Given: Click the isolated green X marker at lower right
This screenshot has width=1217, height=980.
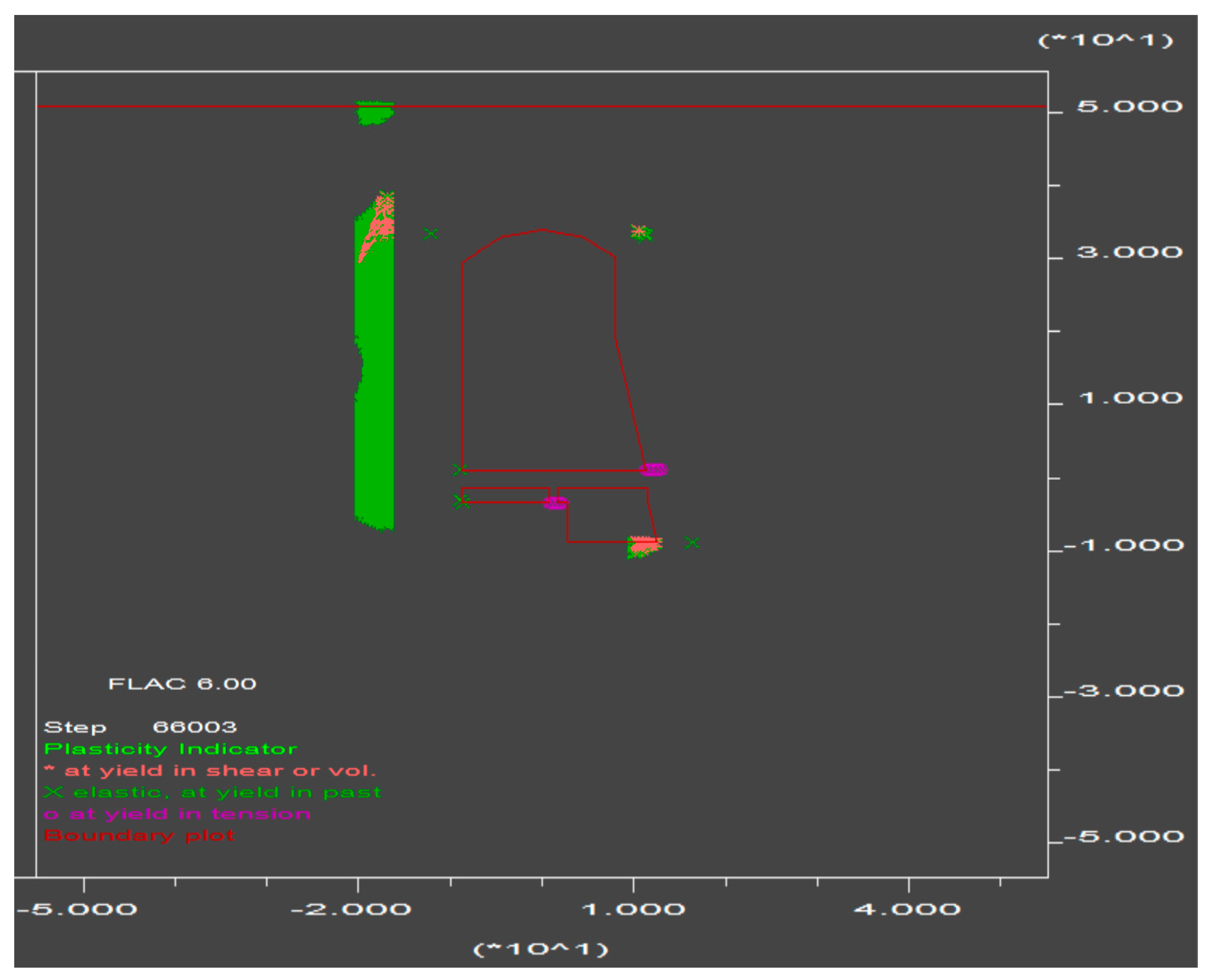Looking at the screenshot, I should pyautogui.click(x=692, y=543).
